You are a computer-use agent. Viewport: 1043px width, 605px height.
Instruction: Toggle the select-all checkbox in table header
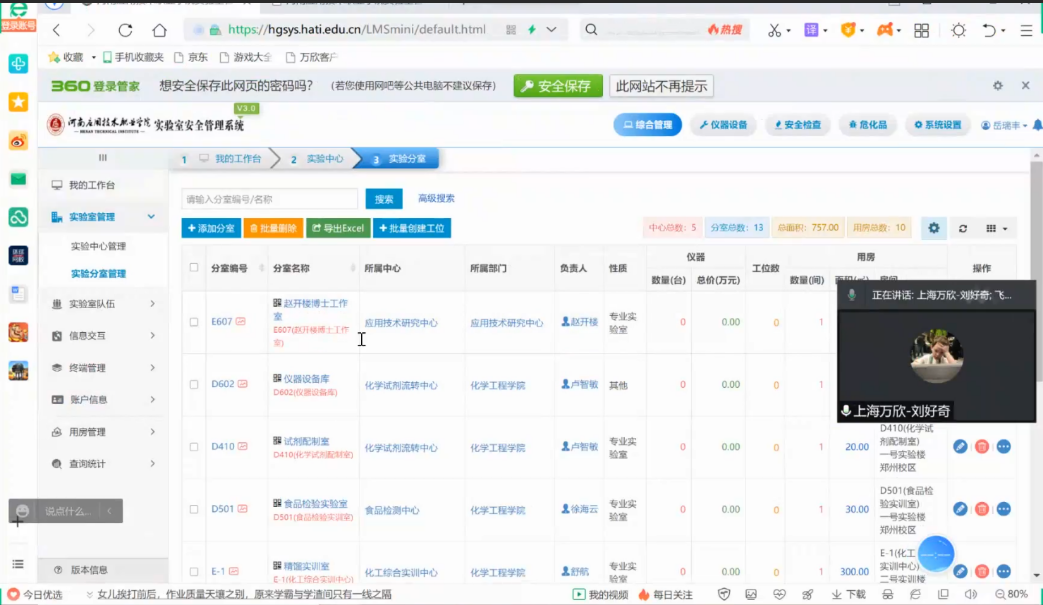click(194, 268)
